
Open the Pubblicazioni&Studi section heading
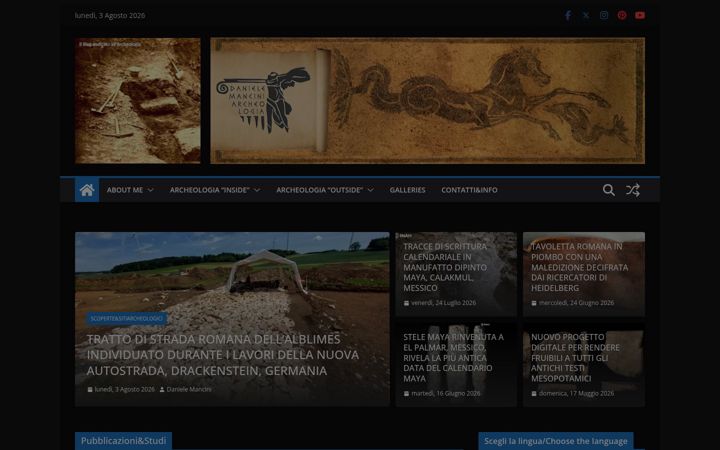[x=124, y=441]
